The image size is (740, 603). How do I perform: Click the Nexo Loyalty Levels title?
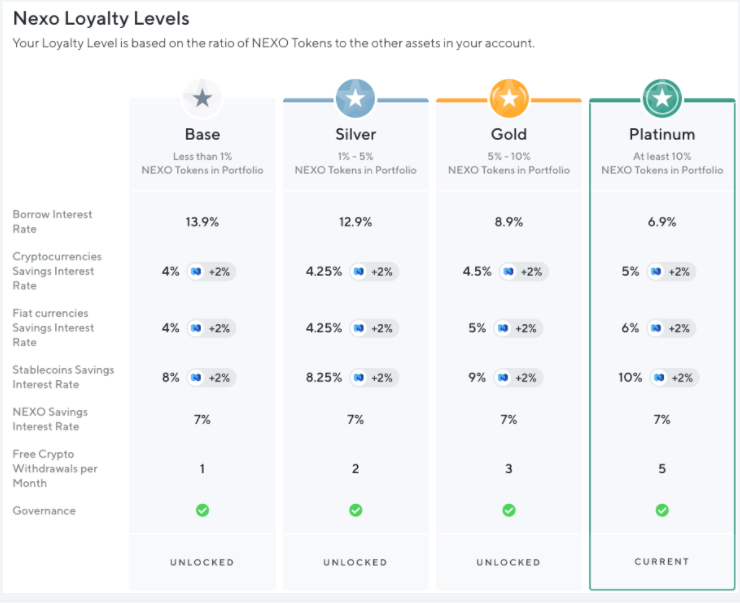pos(101,18)
